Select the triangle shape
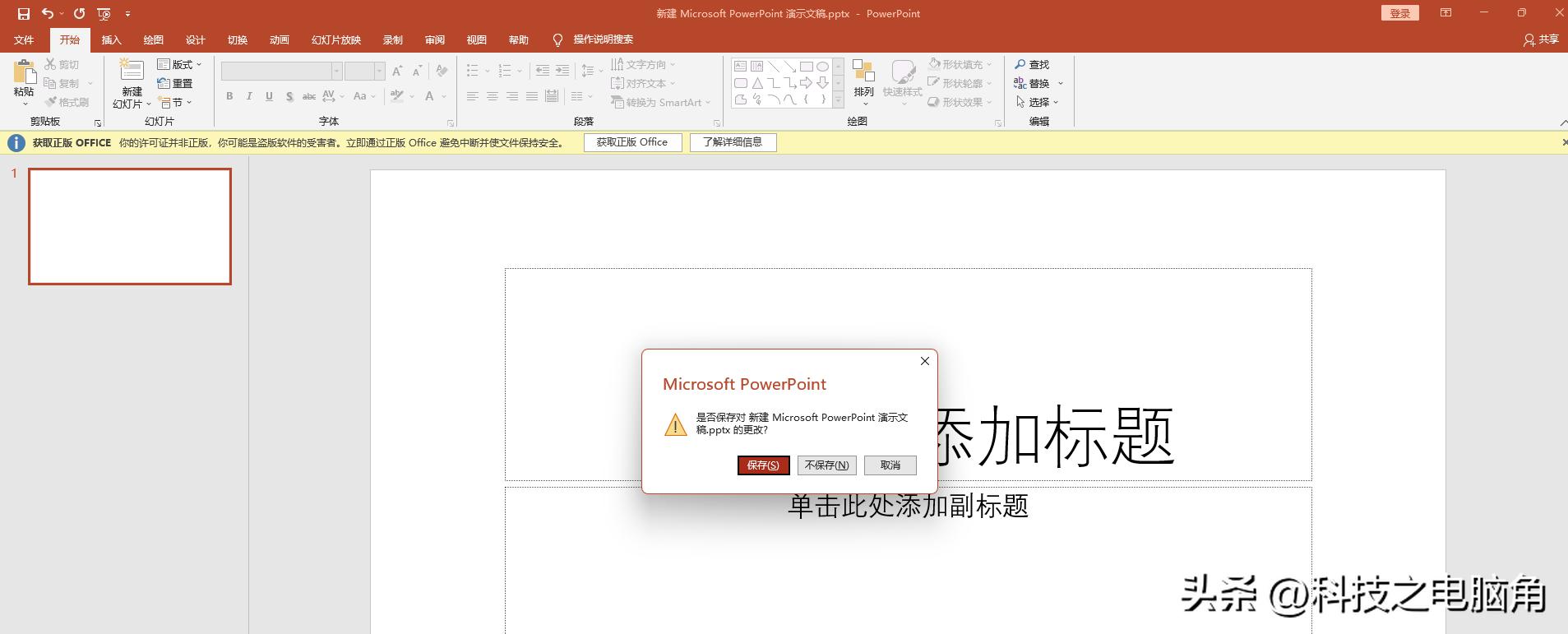Viewport: 1568px width, 634px height. (x=756, y=83)
